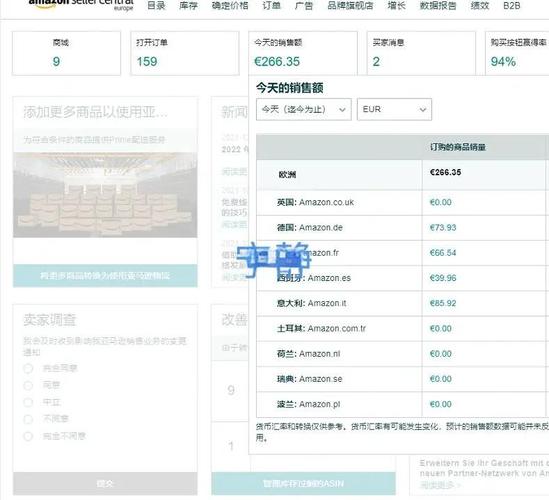Open the €0.00 value for Amazon.pl
This screenshot has height=500, width=549.
[x=440, y=404]
